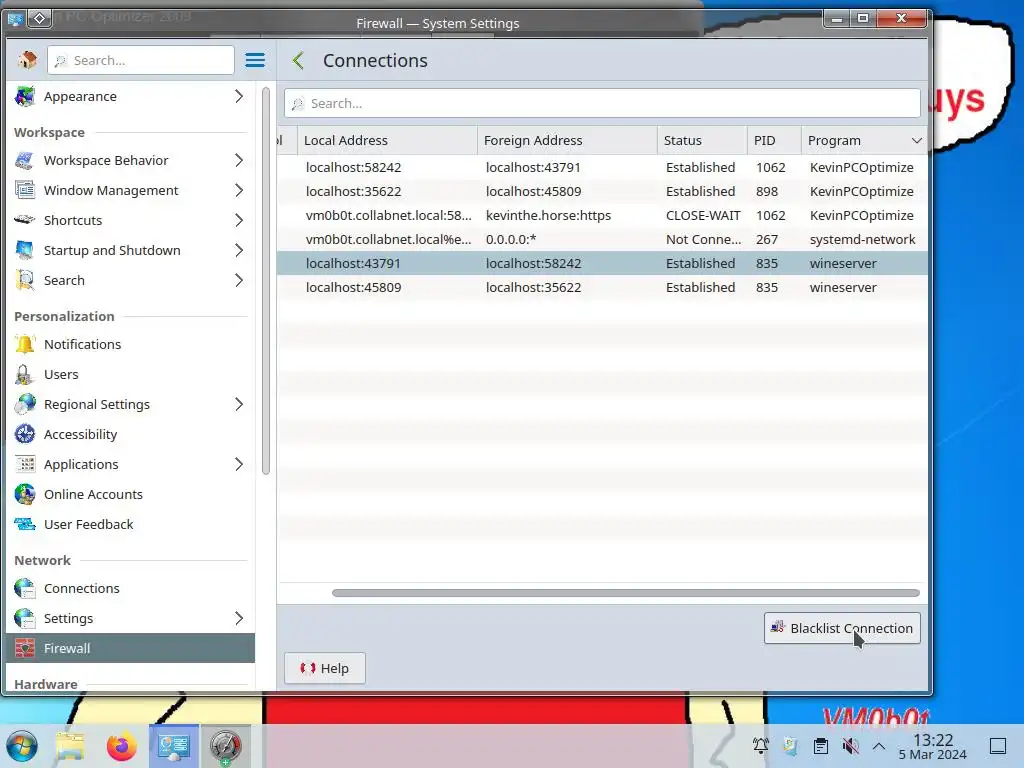
Task: Open the clipboard tray icon
Action: tap(821, 746)
